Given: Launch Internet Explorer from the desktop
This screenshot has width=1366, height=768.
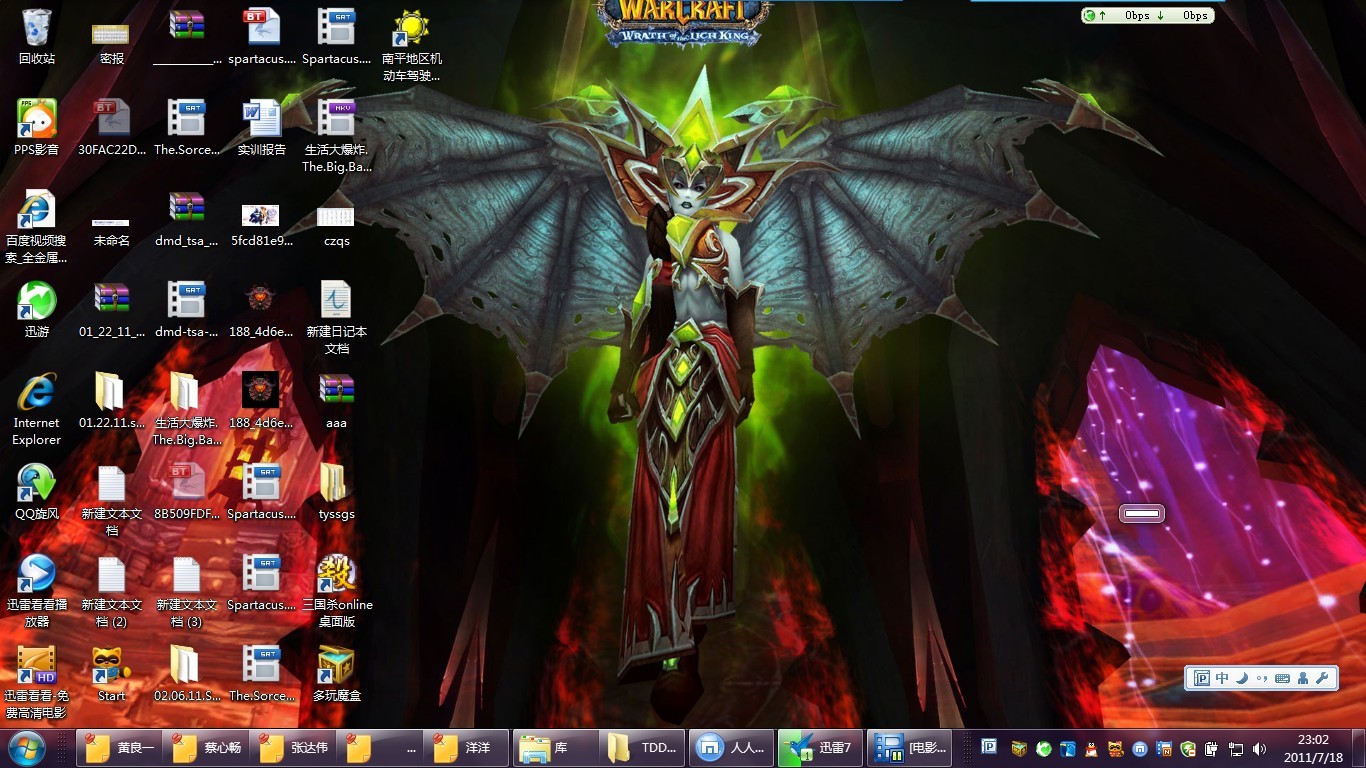Looking at the screenshot, I should pos(36,409).
